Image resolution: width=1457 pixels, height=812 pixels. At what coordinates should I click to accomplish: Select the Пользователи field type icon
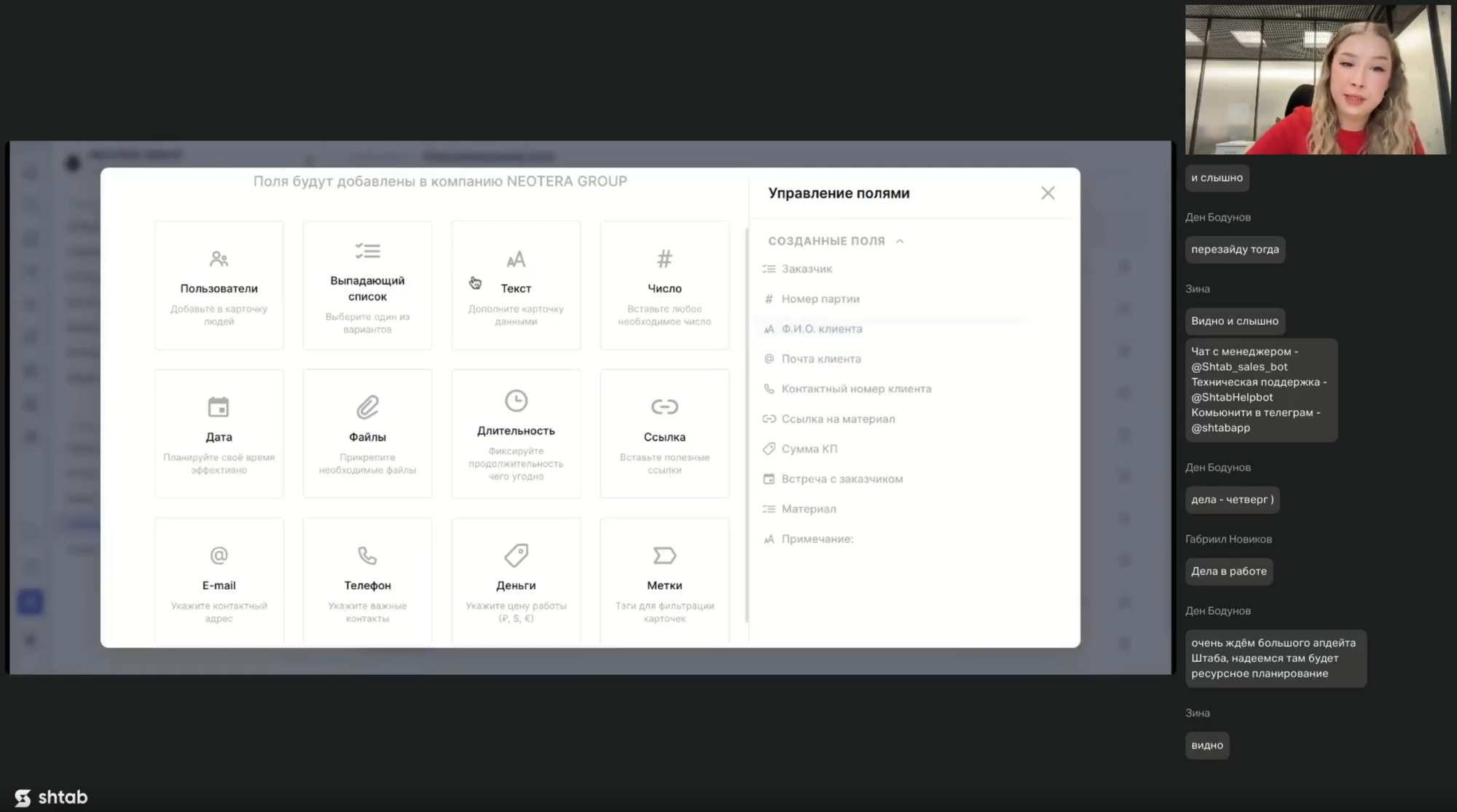point(219,259)
